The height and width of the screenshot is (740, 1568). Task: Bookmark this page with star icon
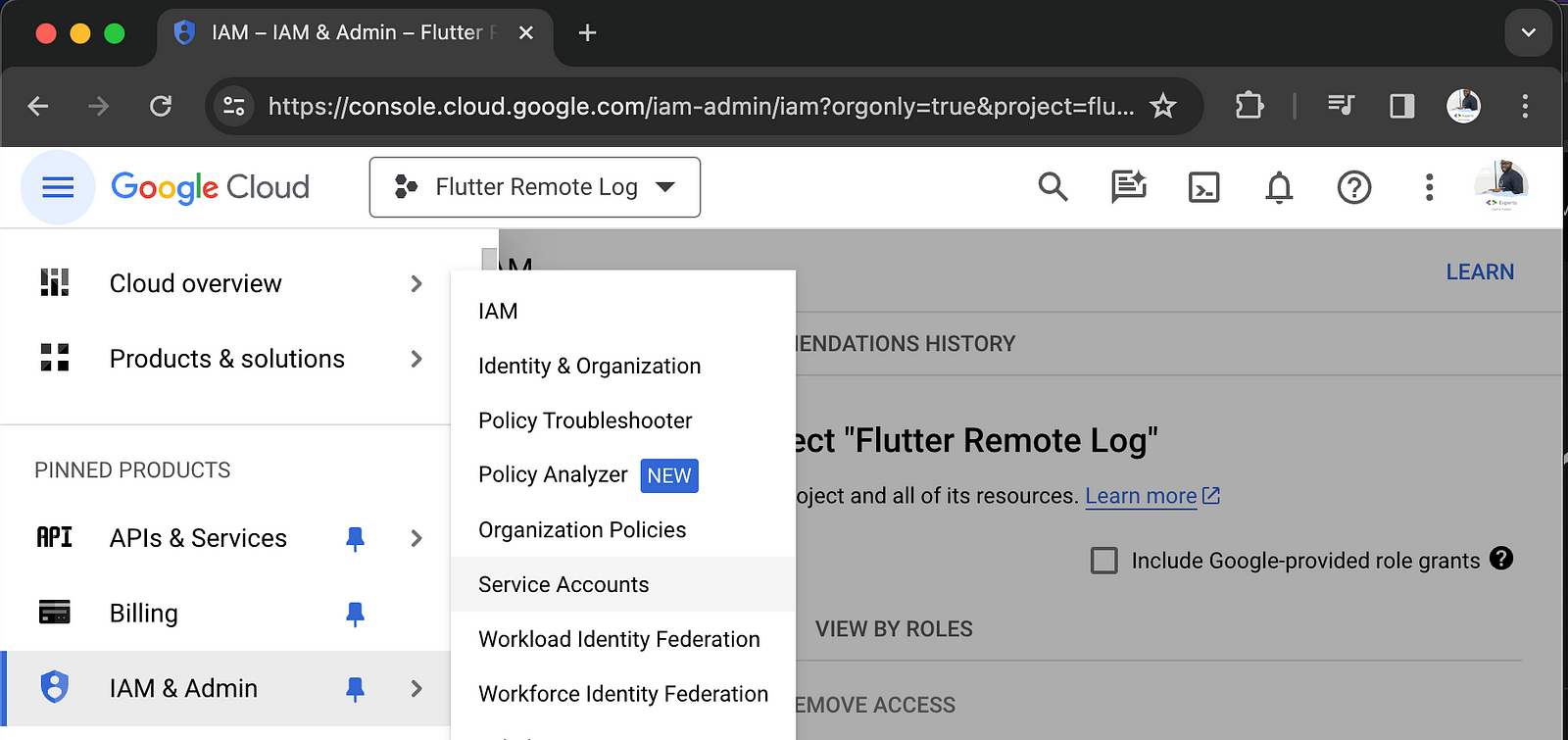(1163, 106)
